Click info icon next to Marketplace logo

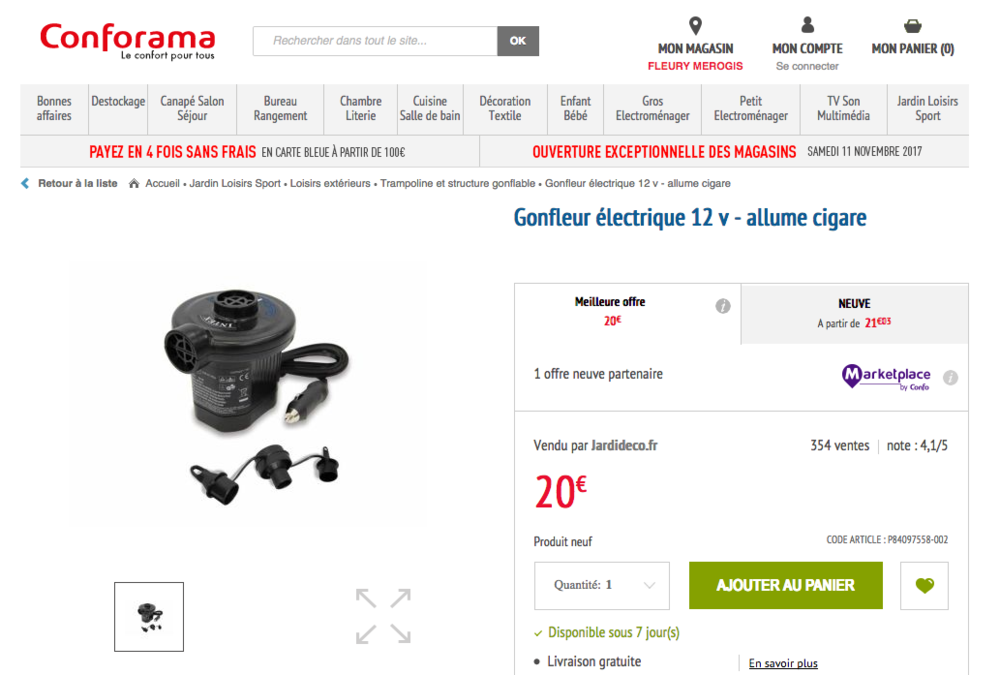point(950,377)
